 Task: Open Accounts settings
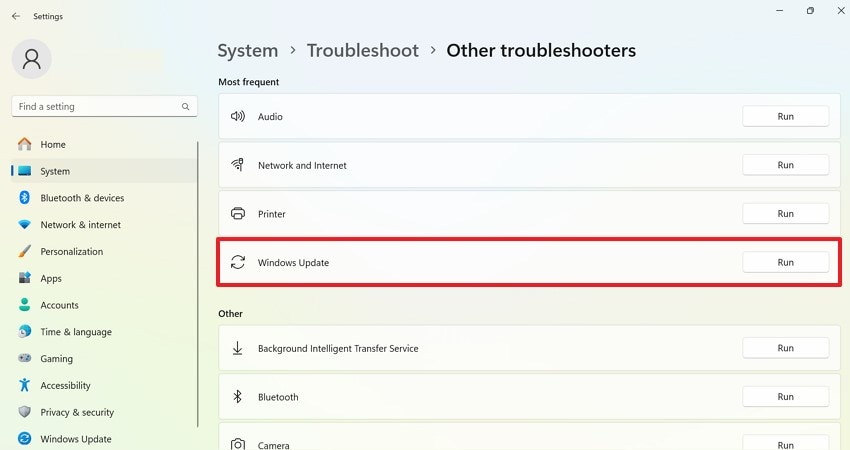[104, 305]
